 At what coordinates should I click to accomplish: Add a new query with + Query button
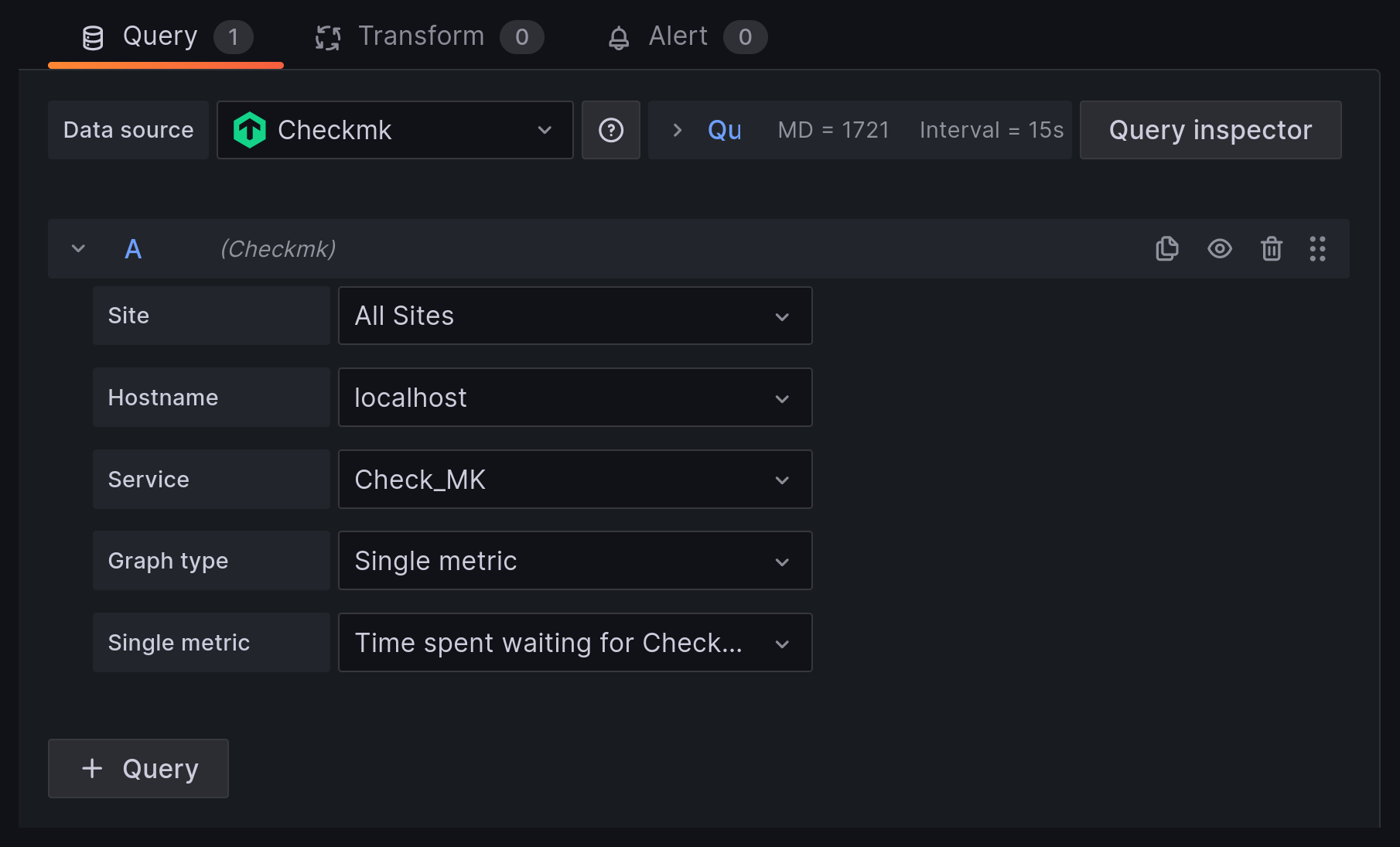pos(138,768)
